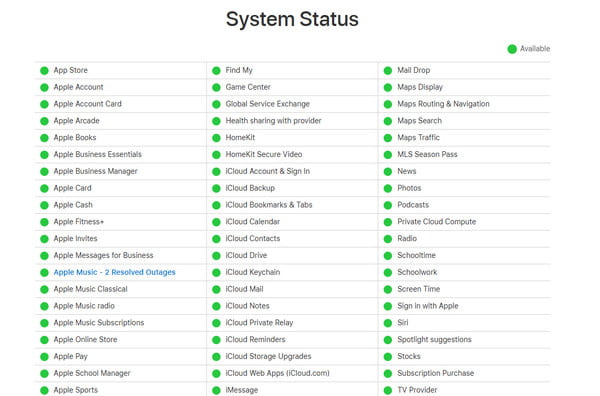This screenshot has height=396, width=600.
Task: Select the Subscription Purchase entry
Action: 435,373
